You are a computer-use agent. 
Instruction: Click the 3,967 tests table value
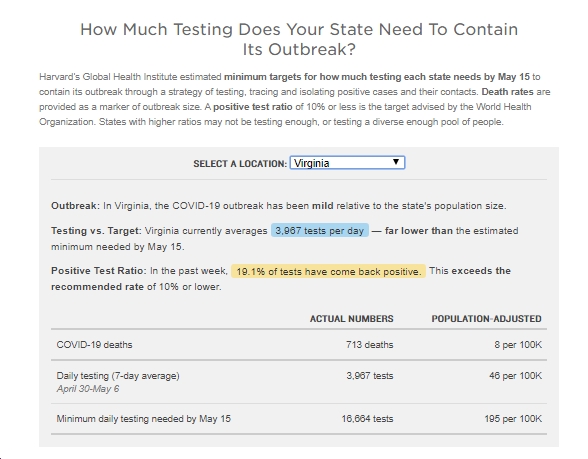[369, 376]
